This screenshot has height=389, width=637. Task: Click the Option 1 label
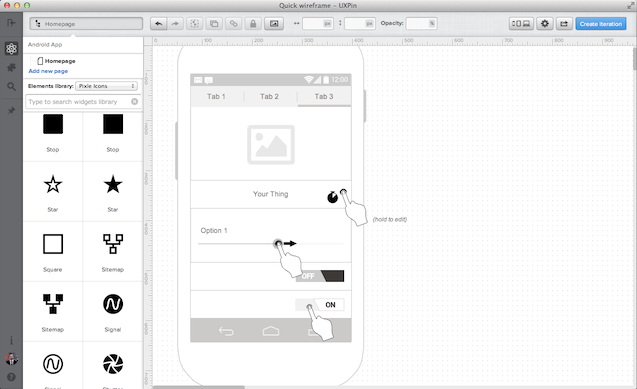pos(214,230)
